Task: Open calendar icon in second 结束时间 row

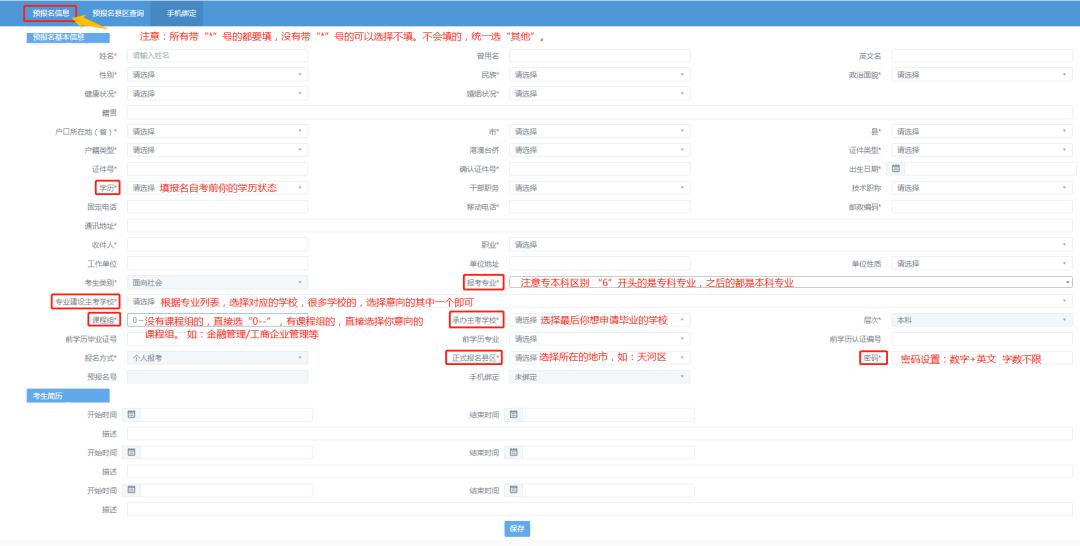Action: 514,452
